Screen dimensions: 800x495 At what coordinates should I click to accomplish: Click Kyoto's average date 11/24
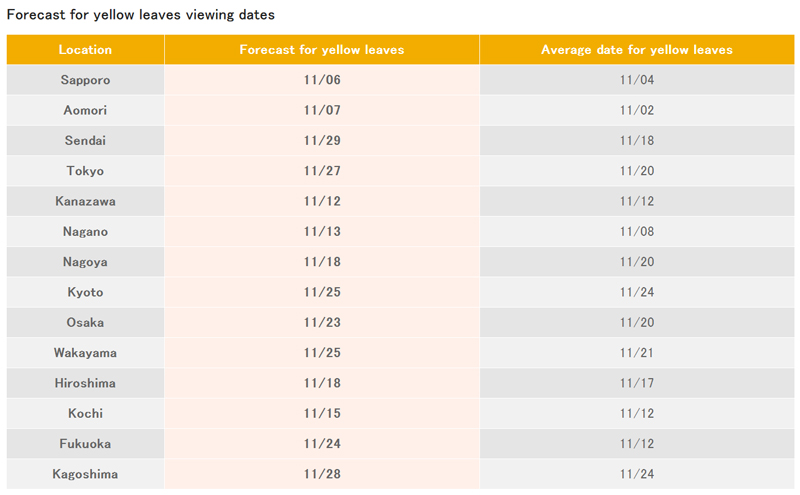pos(637,292)
